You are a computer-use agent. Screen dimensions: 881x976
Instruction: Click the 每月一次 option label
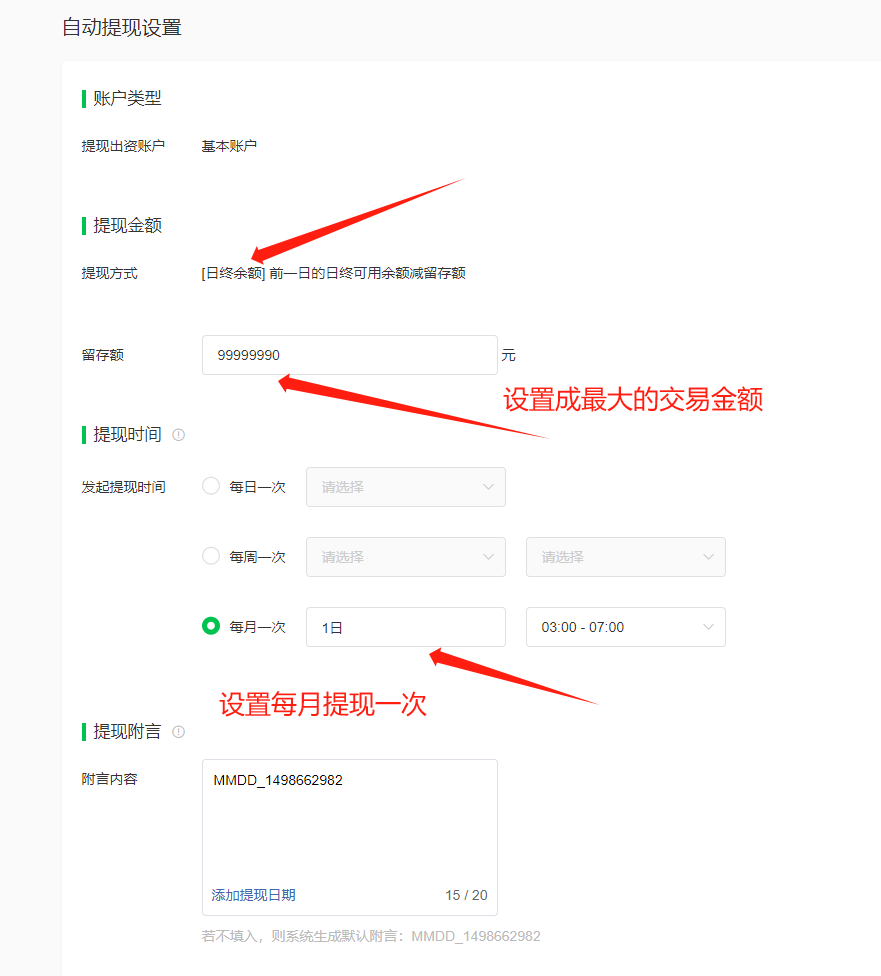tap(257, 627)
